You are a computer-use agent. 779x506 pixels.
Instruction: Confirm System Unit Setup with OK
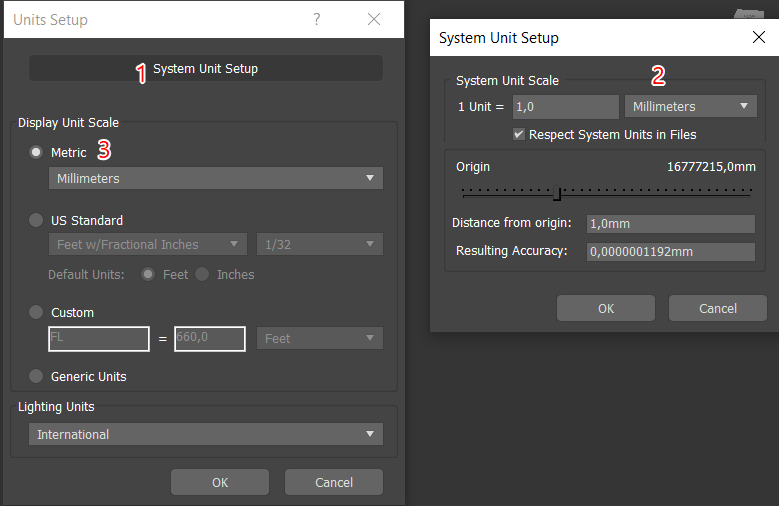[605, 308]
